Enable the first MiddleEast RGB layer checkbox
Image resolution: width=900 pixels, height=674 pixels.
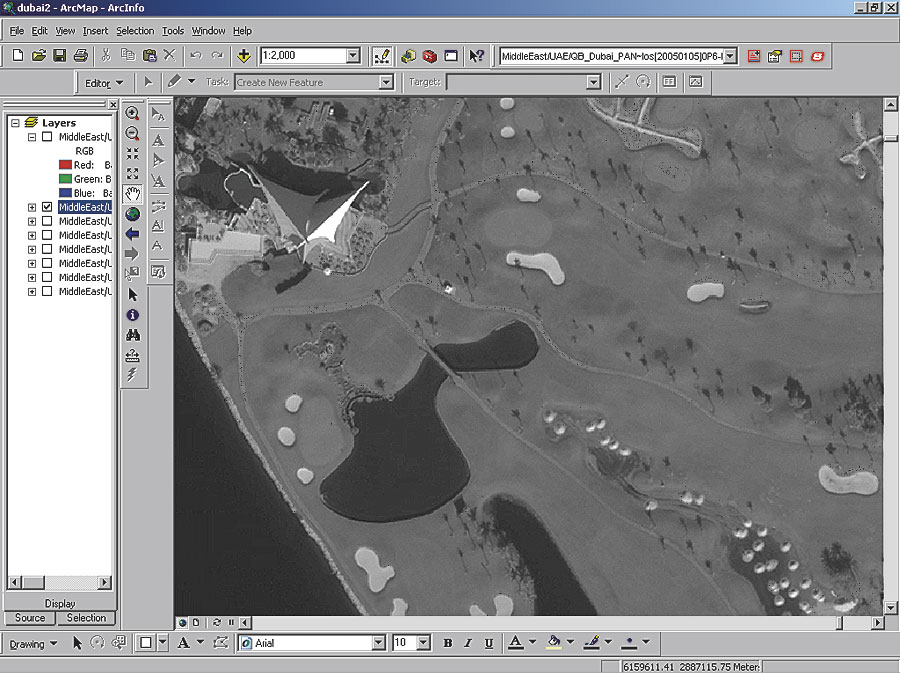(47, 137)
